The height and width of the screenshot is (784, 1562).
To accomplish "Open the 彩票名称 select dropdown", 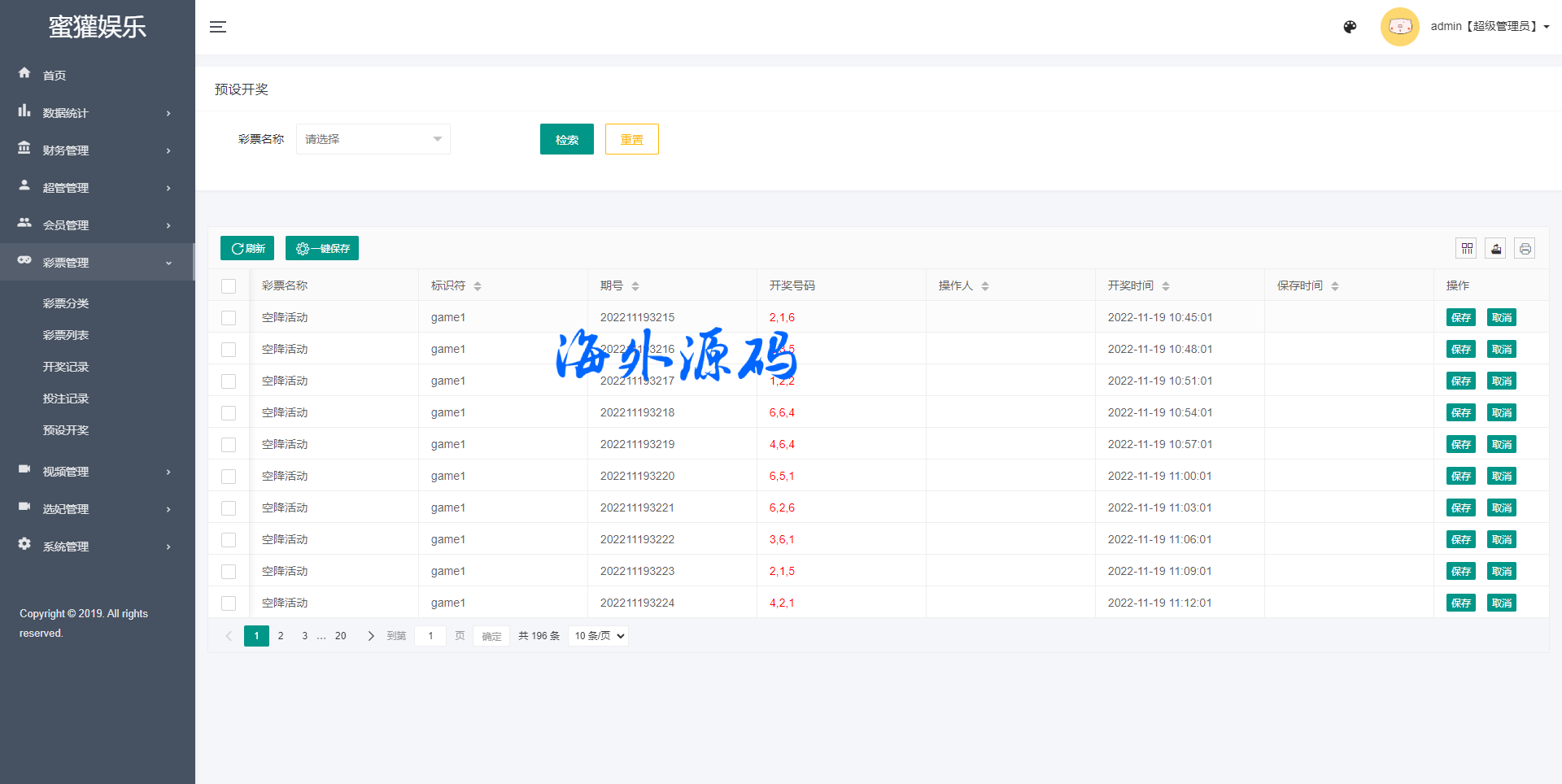I will tap(373, 139).
